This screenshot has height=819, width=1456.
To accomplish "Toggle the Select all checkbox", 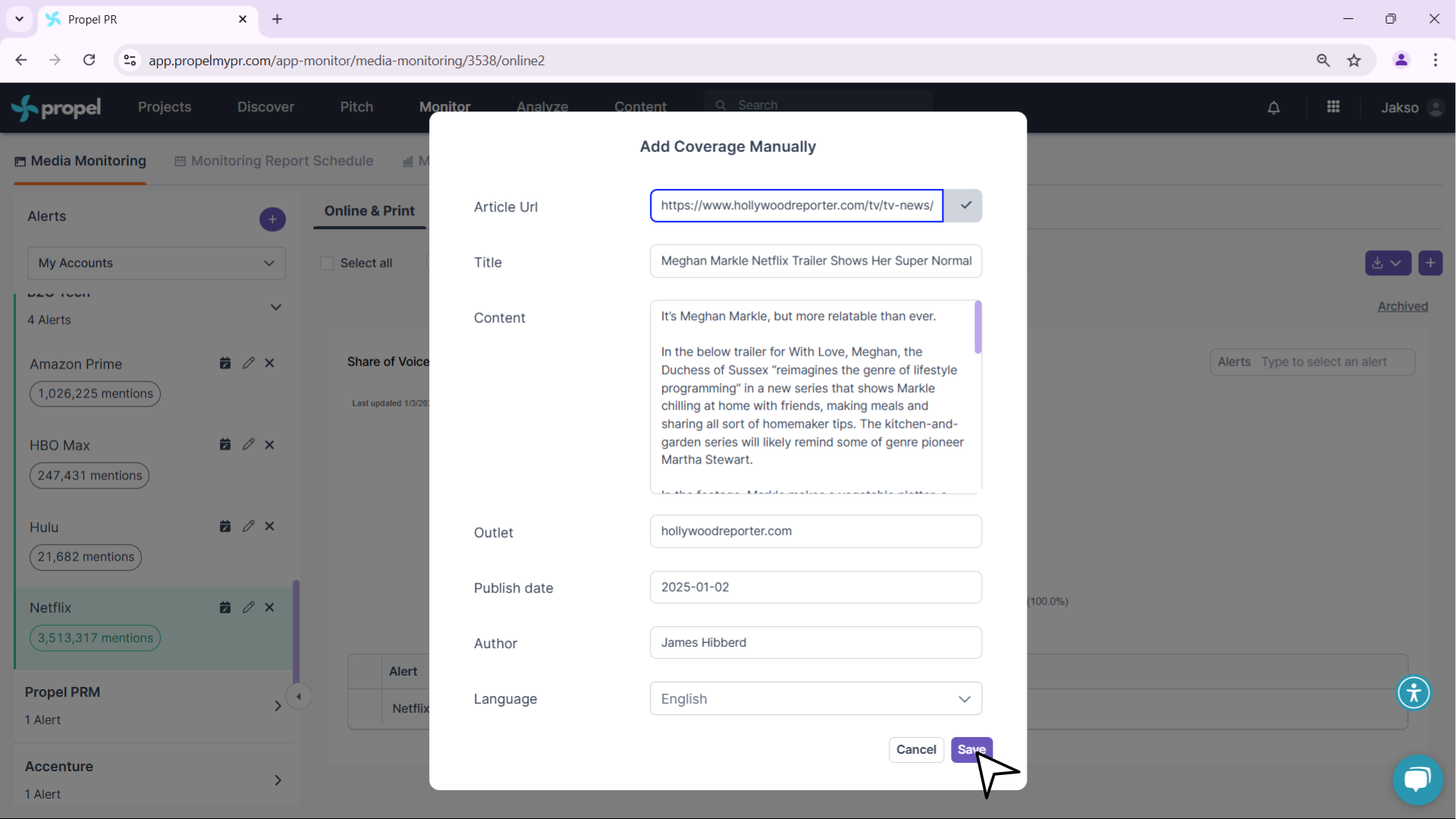I will click(x=327, y=263).
